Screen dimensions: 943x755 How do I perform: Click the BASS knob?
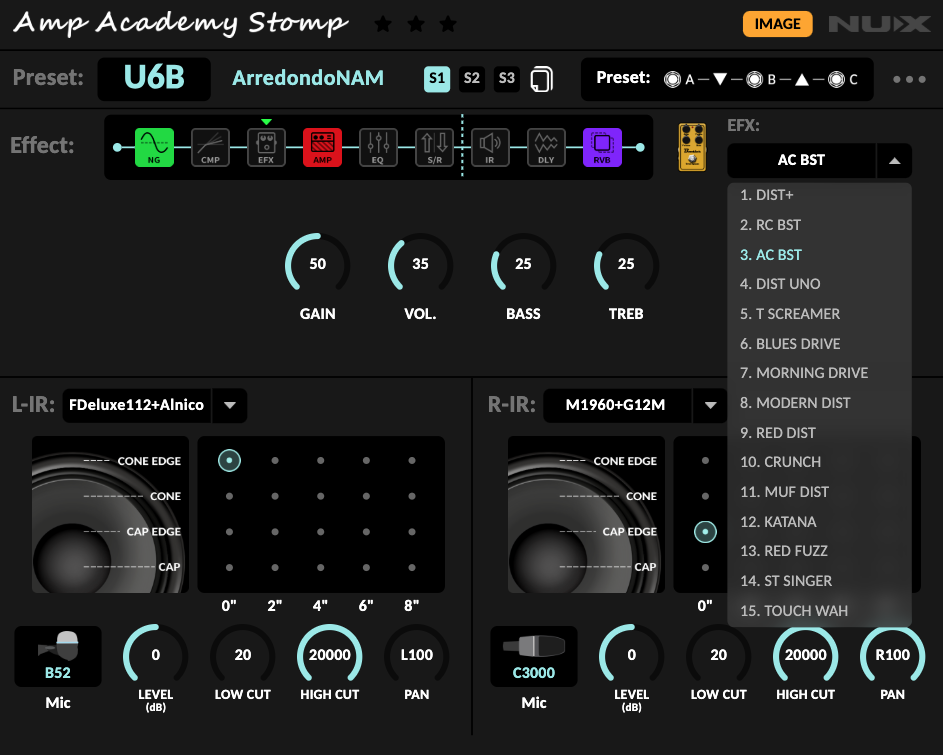tap(523, 264)
